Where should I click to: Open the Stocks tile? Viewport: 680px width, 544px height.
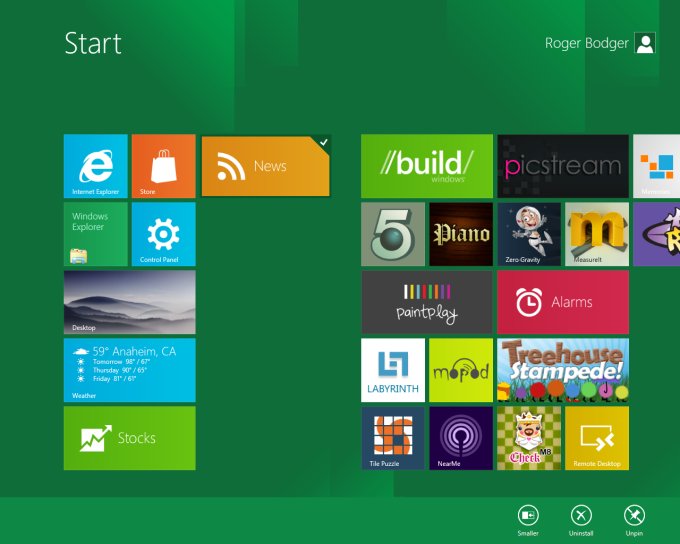130,438
